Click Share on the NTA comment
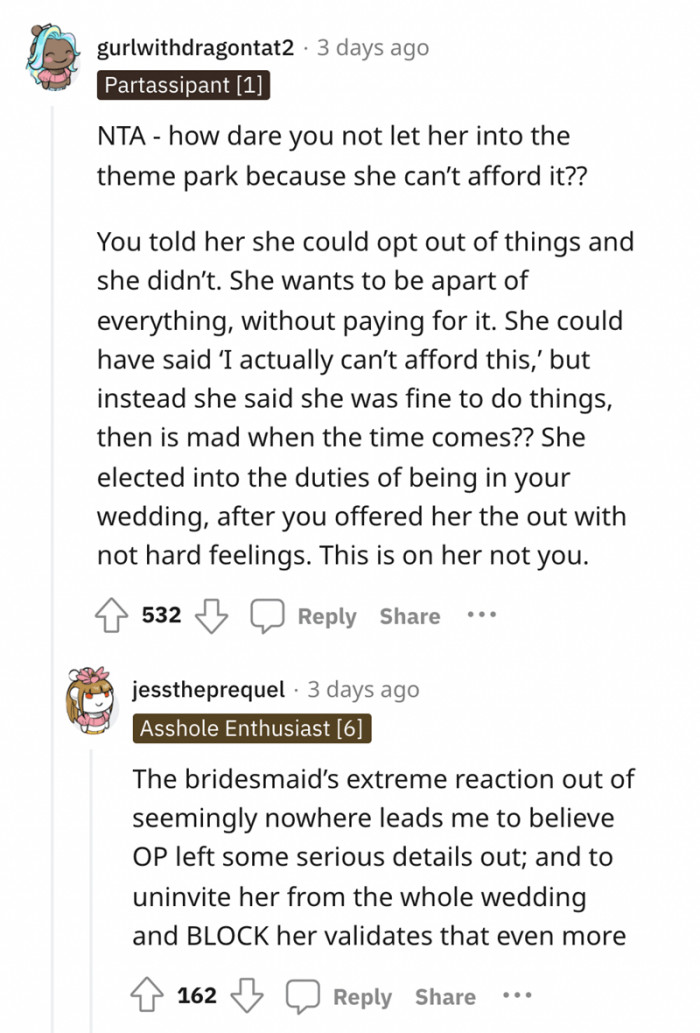The height and width of the screenshot is (1033, 700). click(409, 615)
